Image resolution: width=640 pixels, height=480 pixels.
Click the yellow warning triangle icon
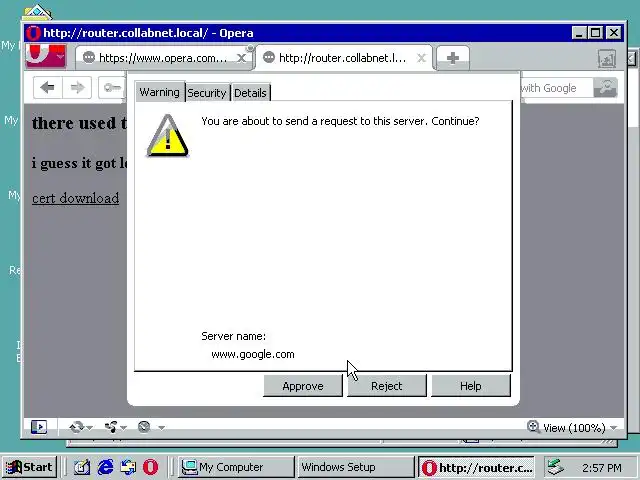[x=167, y=136]
